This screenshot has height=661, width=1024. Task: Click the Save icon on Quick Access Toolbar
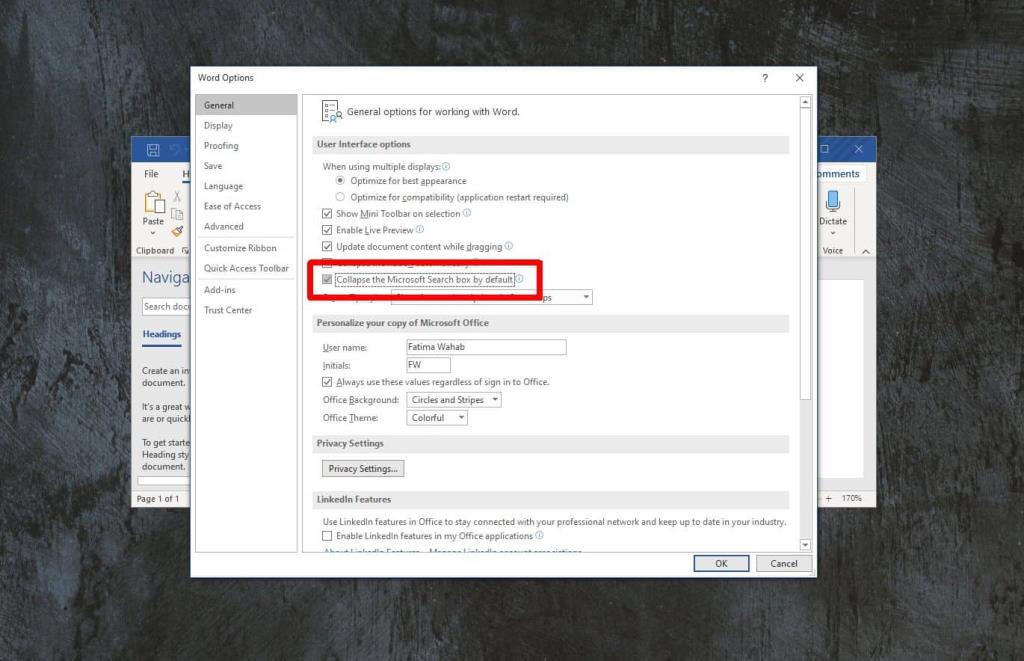pos(152,148)
